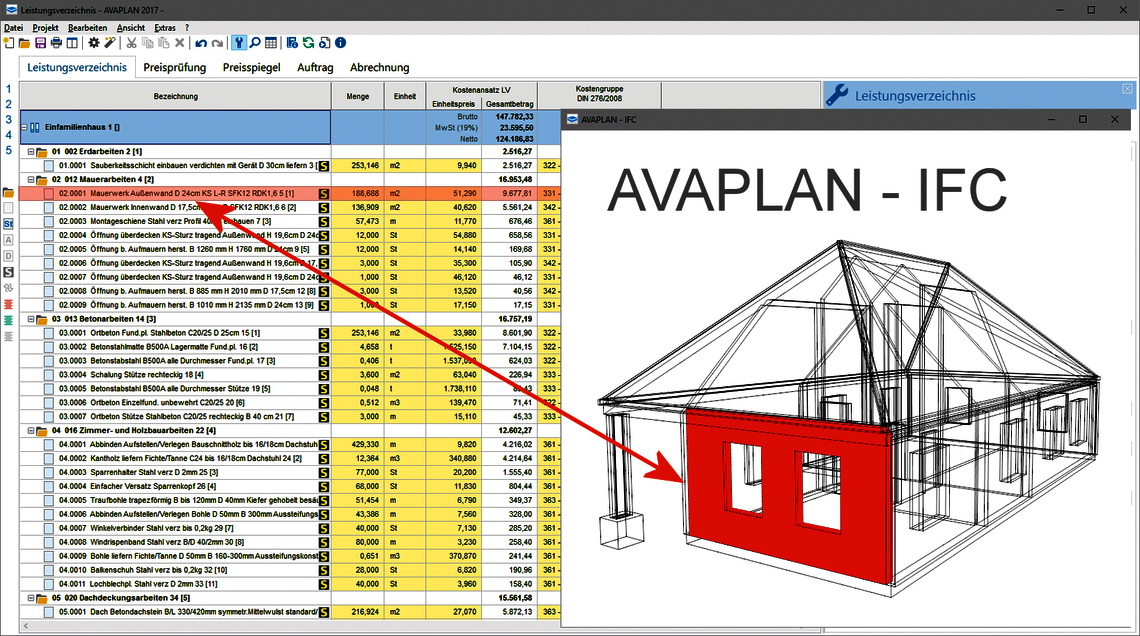This screenshot has height=636, width=1140.
Task: Tick the square box of row 05.0001
Action: 49,612
